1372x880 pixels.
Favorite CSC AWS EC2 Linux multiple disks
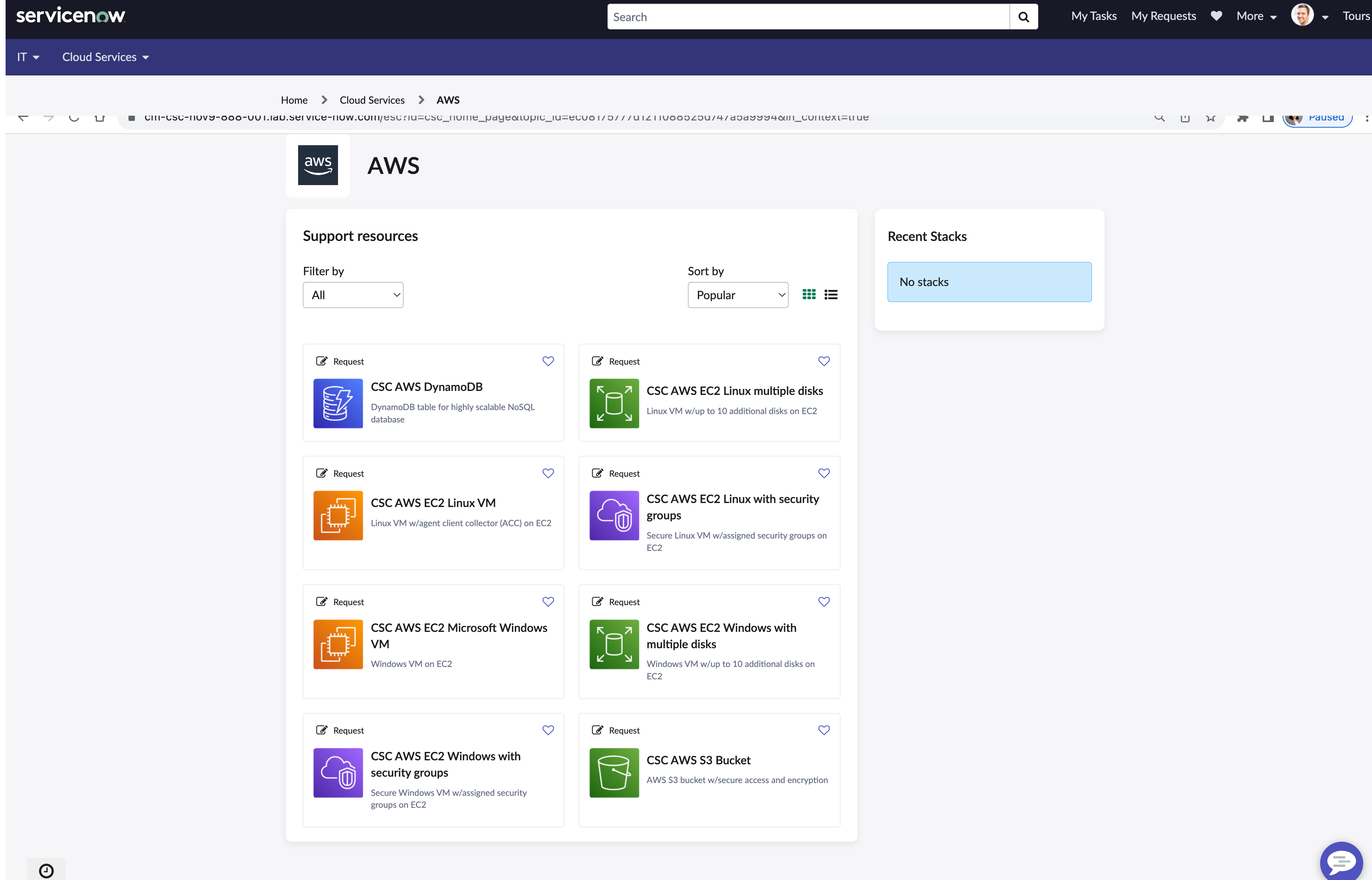pos(823,361)
